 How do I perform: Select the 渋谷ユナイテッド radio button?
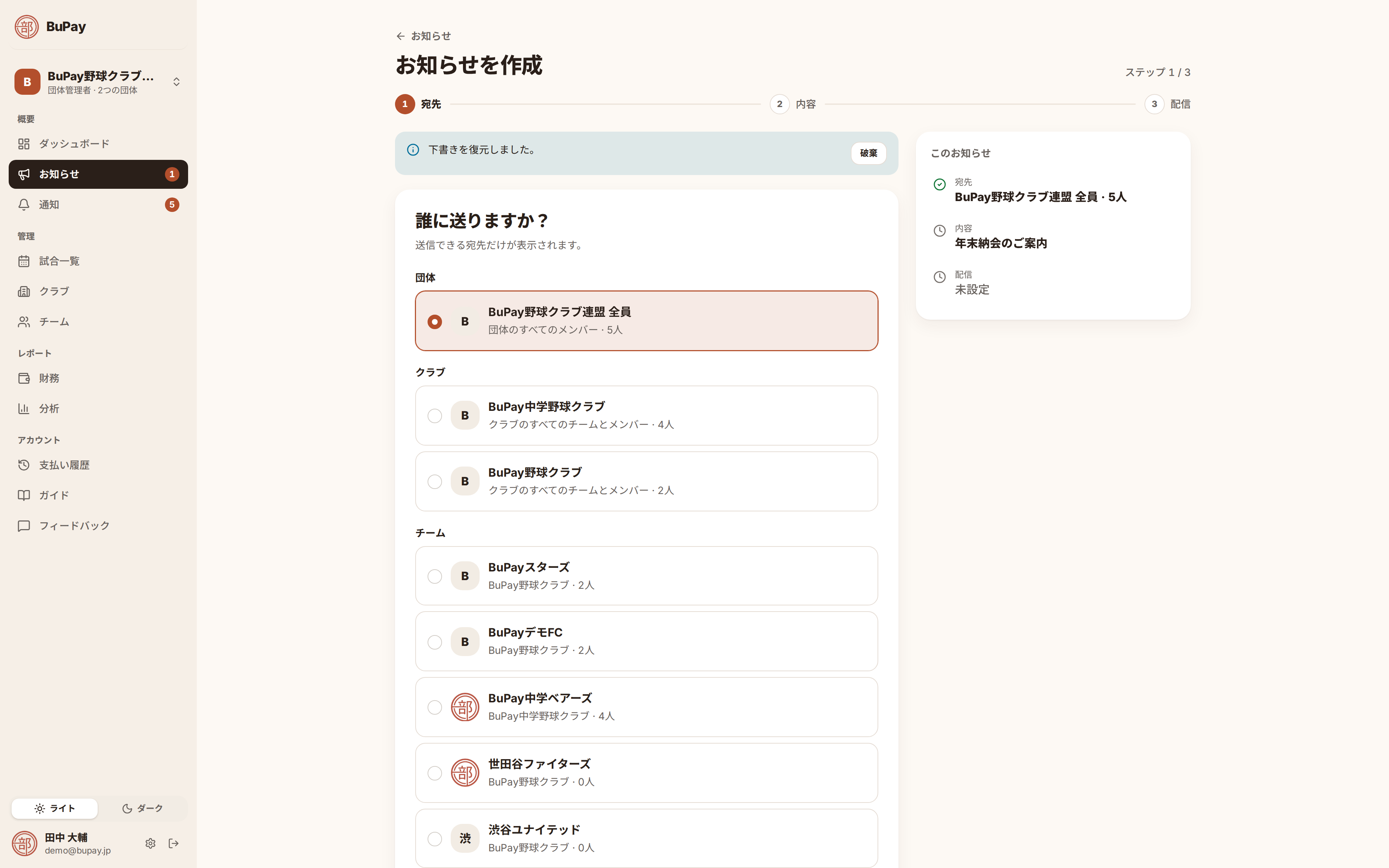click(434, 839)
